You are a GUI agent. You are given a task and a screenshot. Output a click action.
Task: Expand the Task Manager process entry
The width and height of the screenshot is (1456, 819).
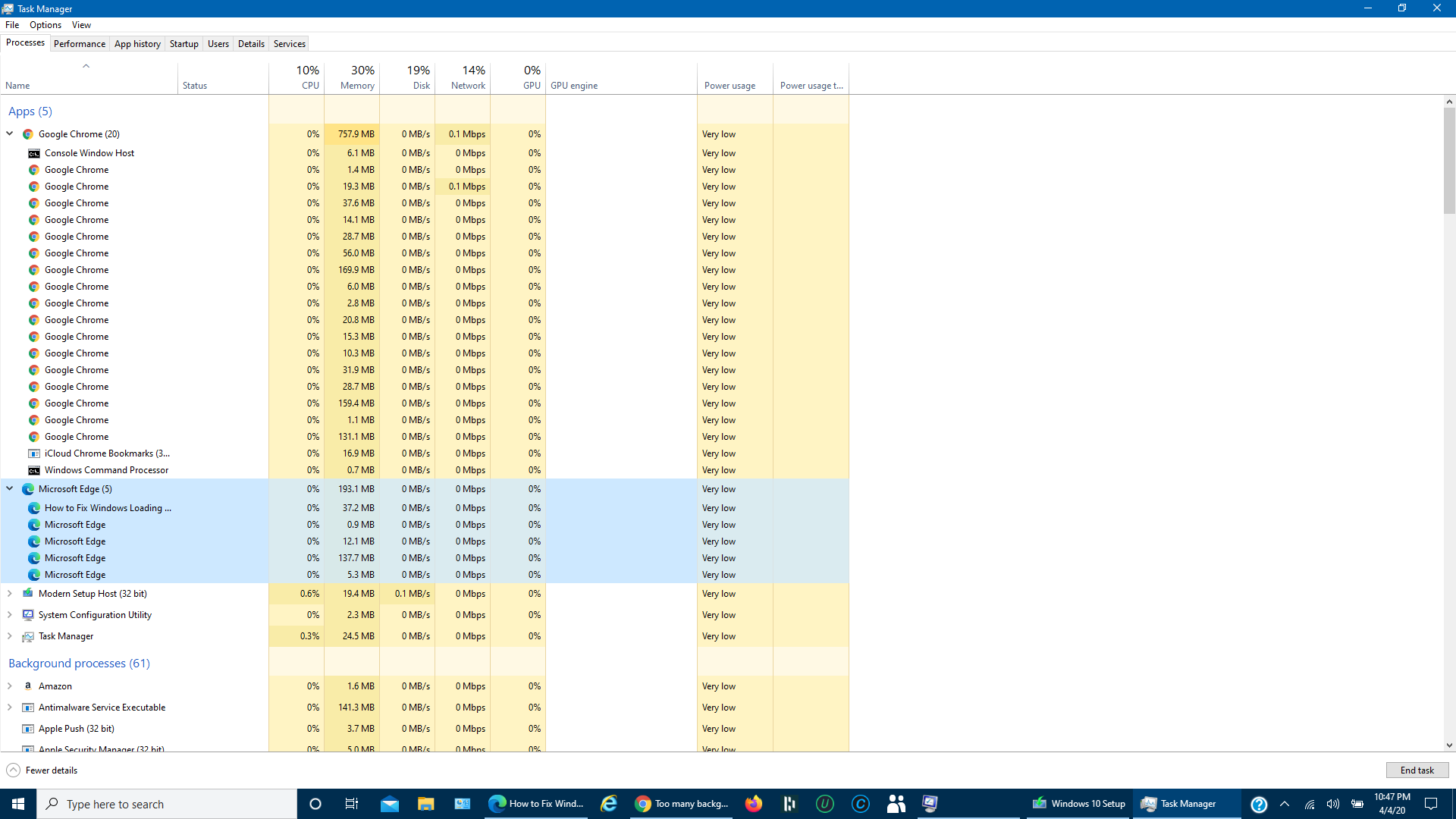click(10, 636)
